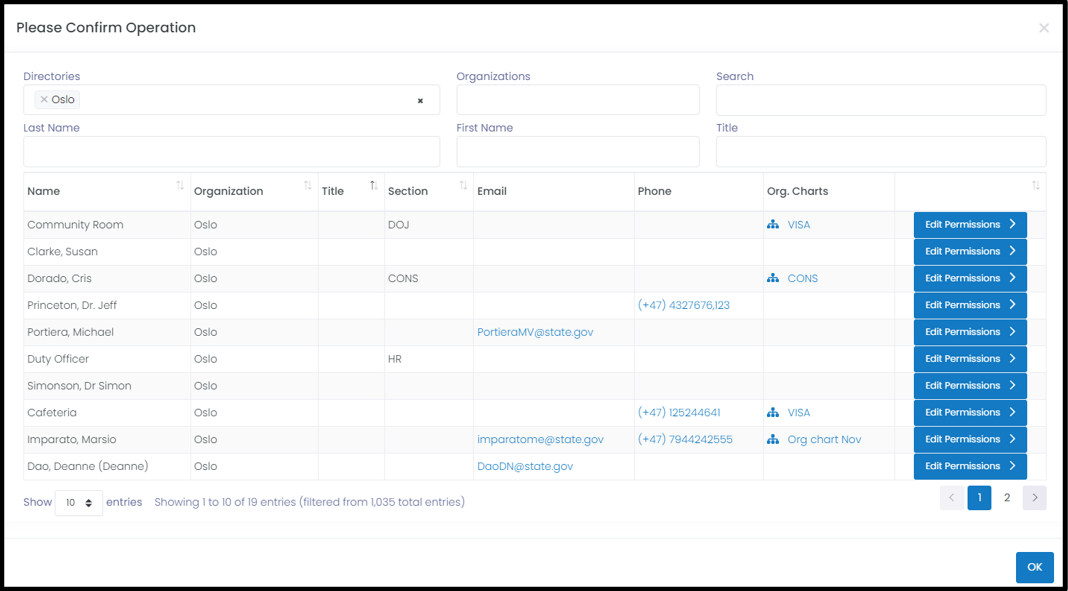Focus the Last Name input field
The image size is (1068, 591).
232,151
